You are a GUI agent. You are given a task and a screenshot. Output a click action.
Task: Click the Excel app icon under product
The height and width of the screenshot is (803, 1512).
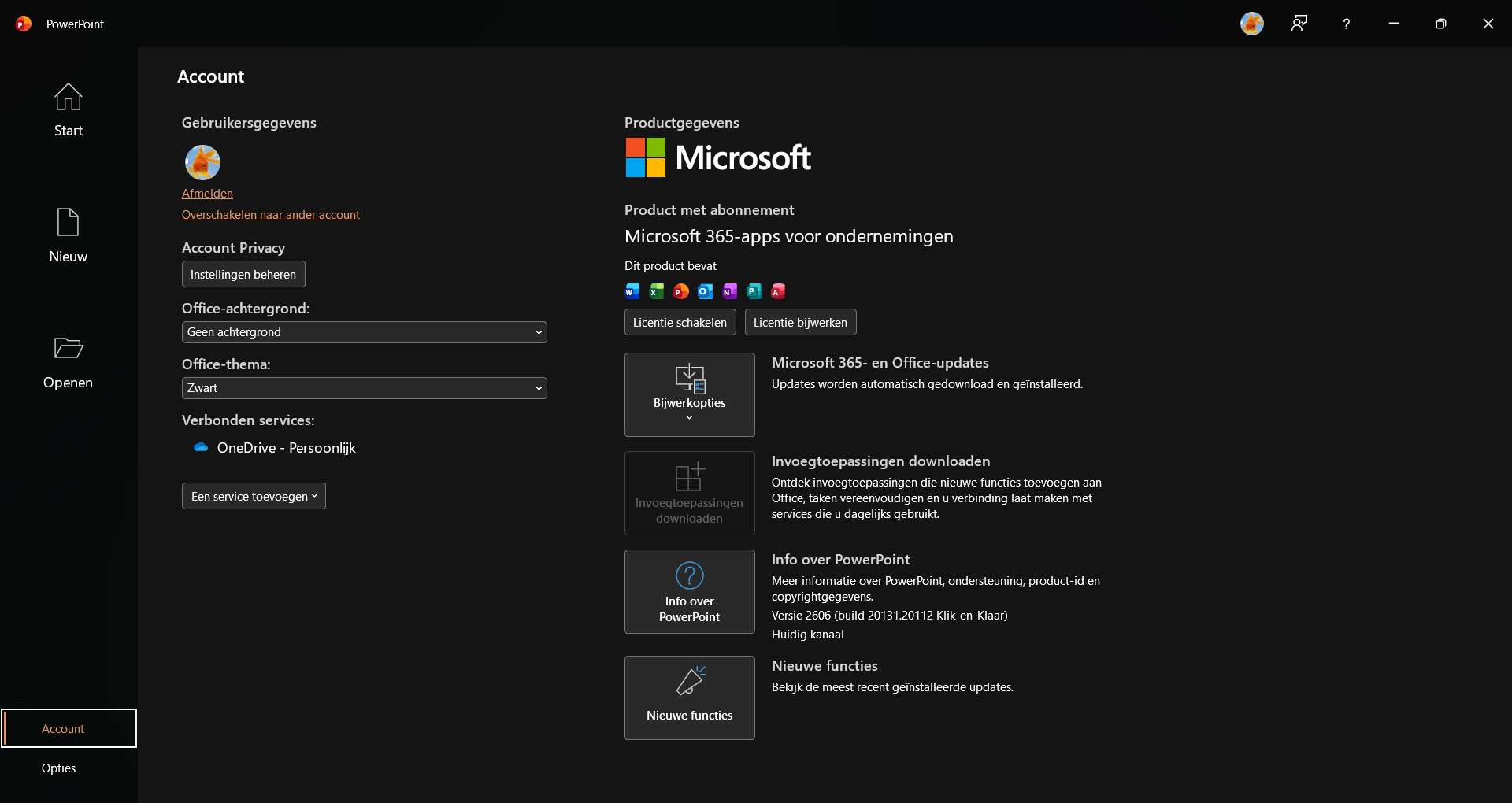tap(657, 291)
